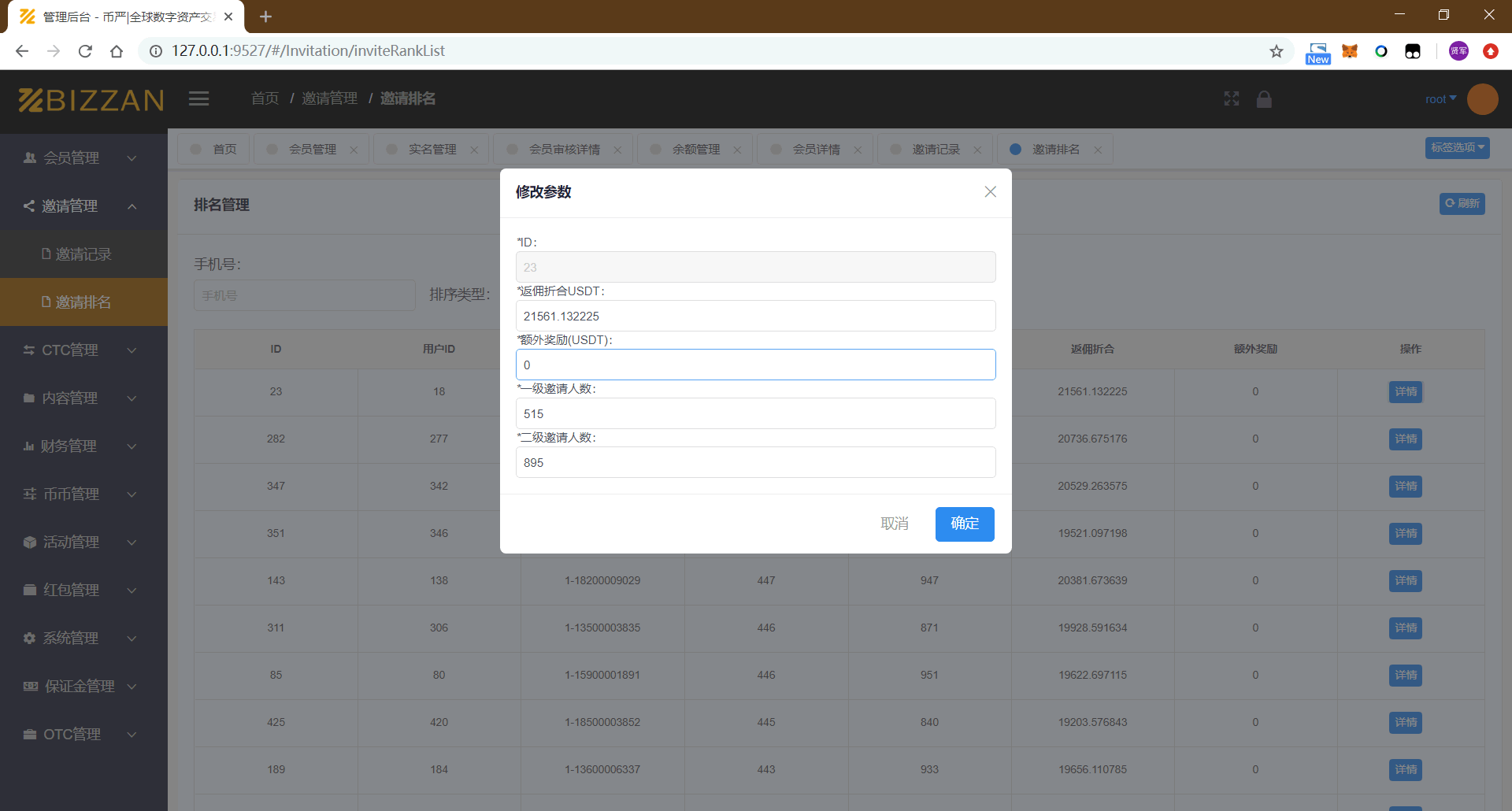The height and width of the screenshot is (811, 1512).
Task: Open the MetaMask fox extension
Action: [x=1350, y=51]
